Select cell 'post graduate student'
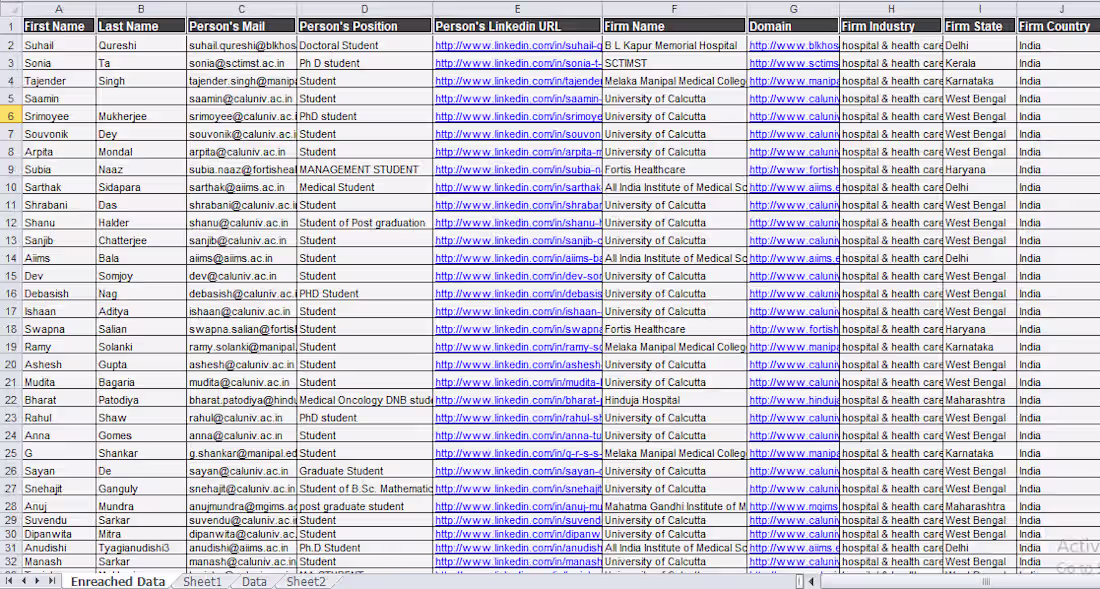The image size is (1100, 589). click(x=365, y=506)
